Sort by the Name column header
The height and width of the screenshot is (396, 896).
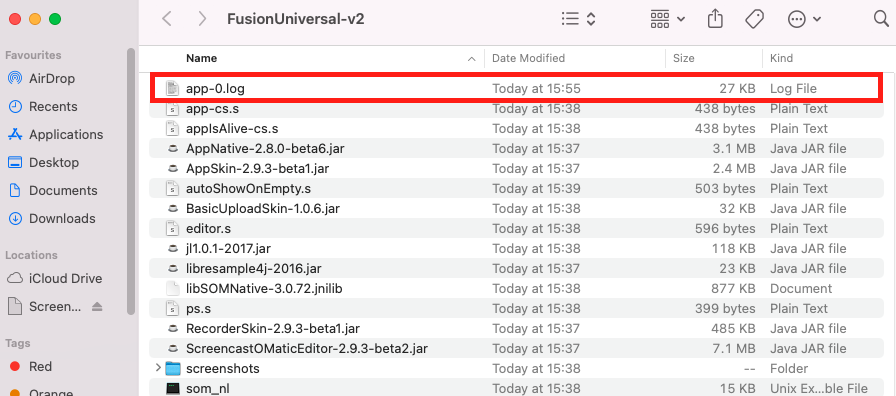[x=201, y=58]
